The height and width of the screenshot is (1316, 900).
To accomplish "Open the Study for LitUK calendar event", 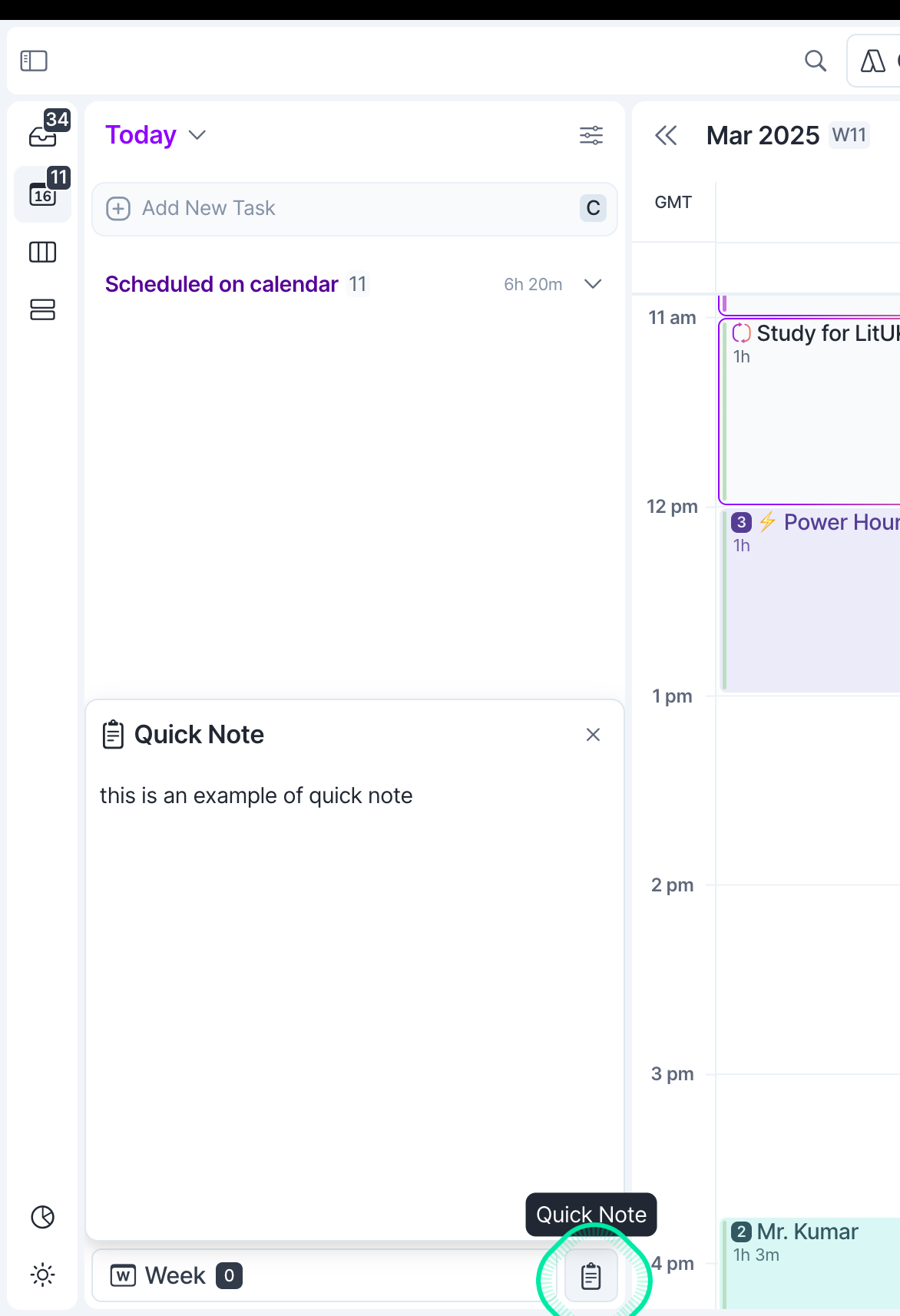I will click(810, 412).
